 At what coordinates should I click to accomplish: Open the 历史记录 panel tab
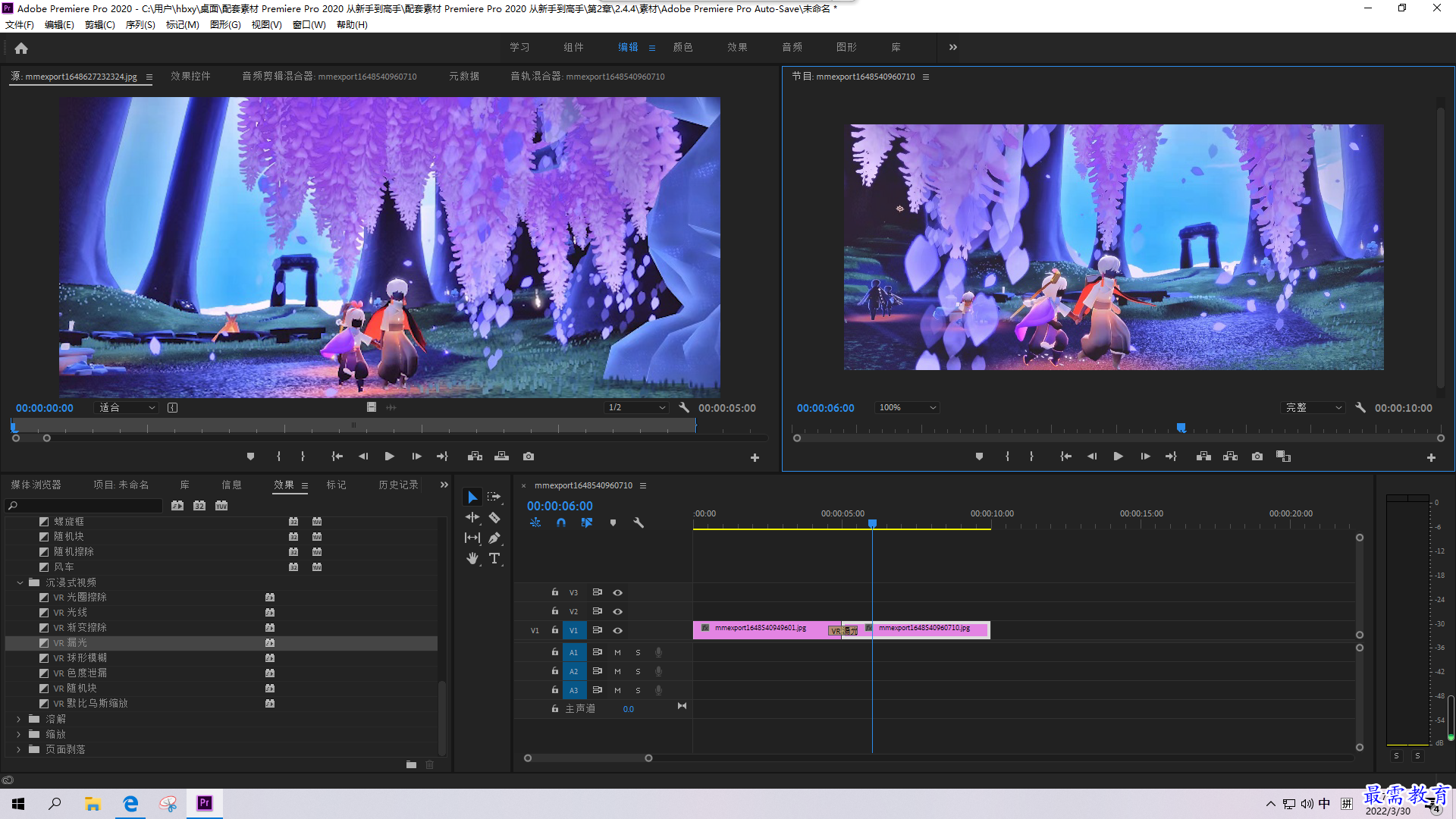click(x=398, y=485)
